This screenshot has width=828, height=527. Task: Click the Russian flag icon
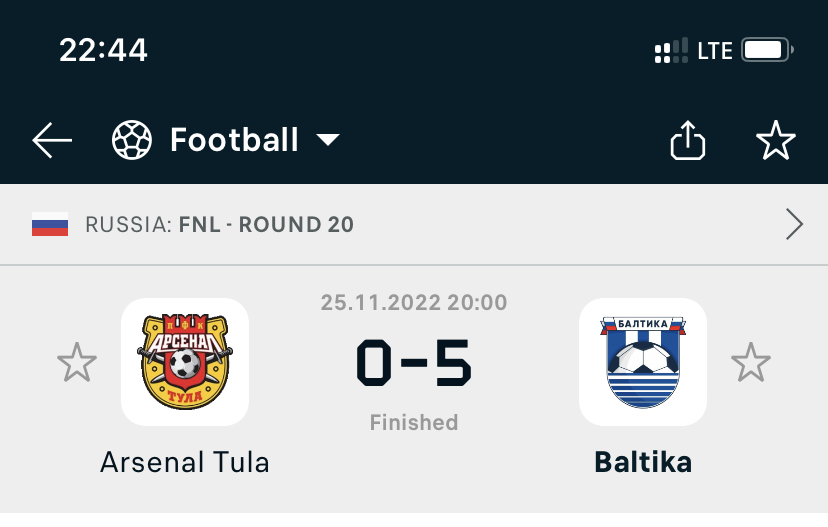point(50,225)
